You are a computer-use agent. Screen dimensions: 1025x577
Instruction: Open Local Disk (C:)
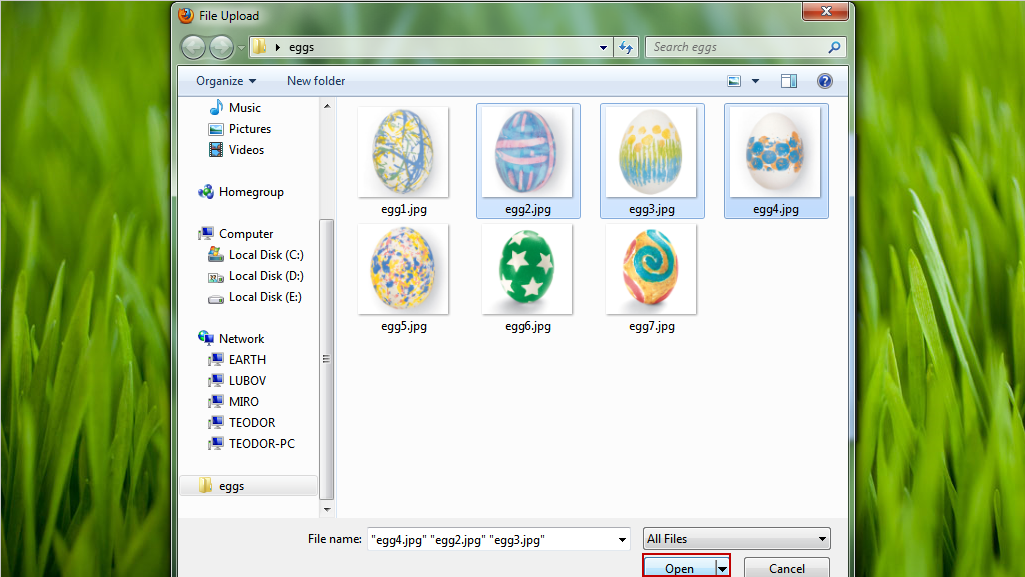click(256, 255)
